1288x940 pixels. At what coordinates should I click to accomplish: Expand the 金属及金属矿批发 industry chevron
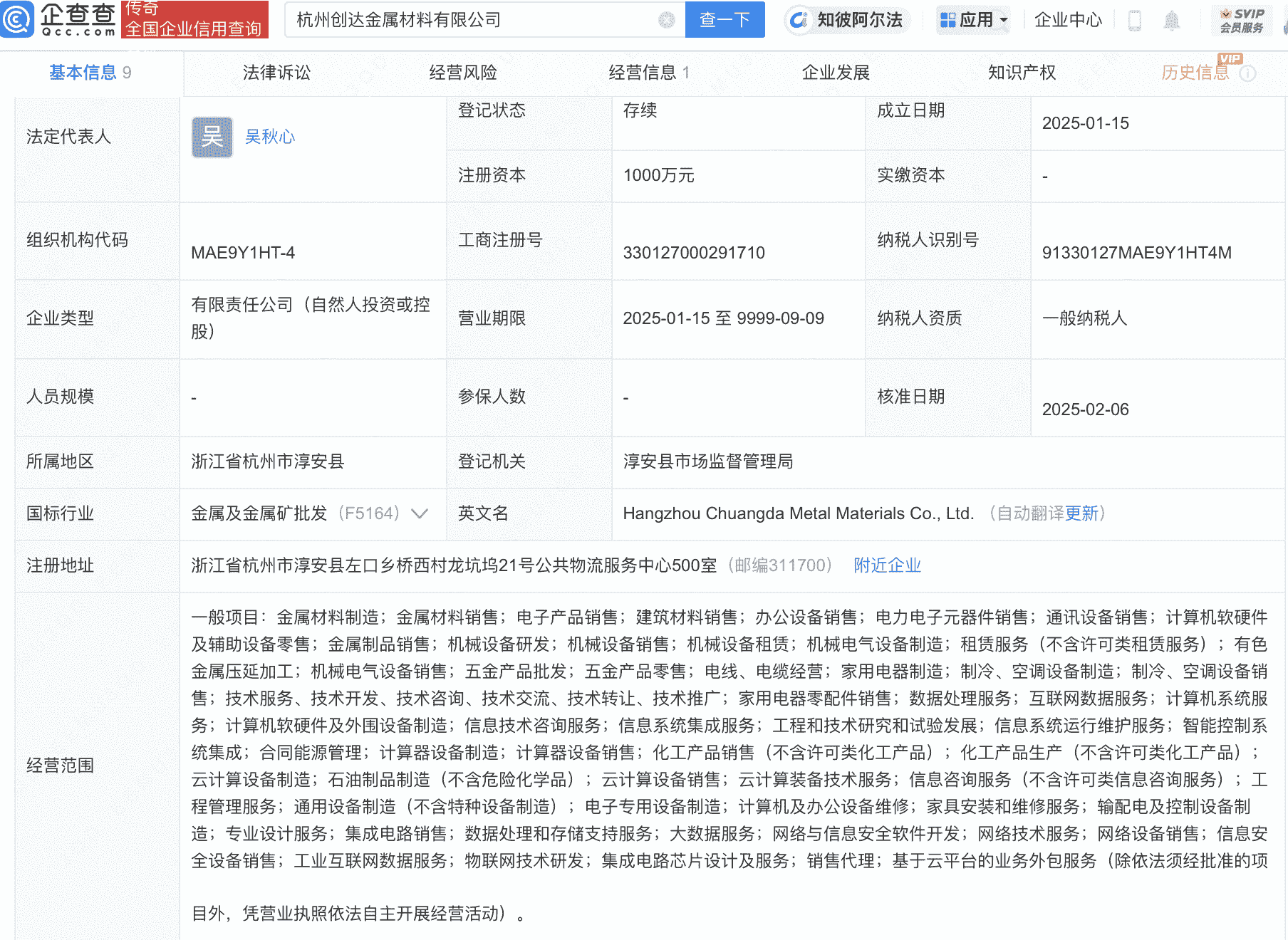click(x=420, y=513)
